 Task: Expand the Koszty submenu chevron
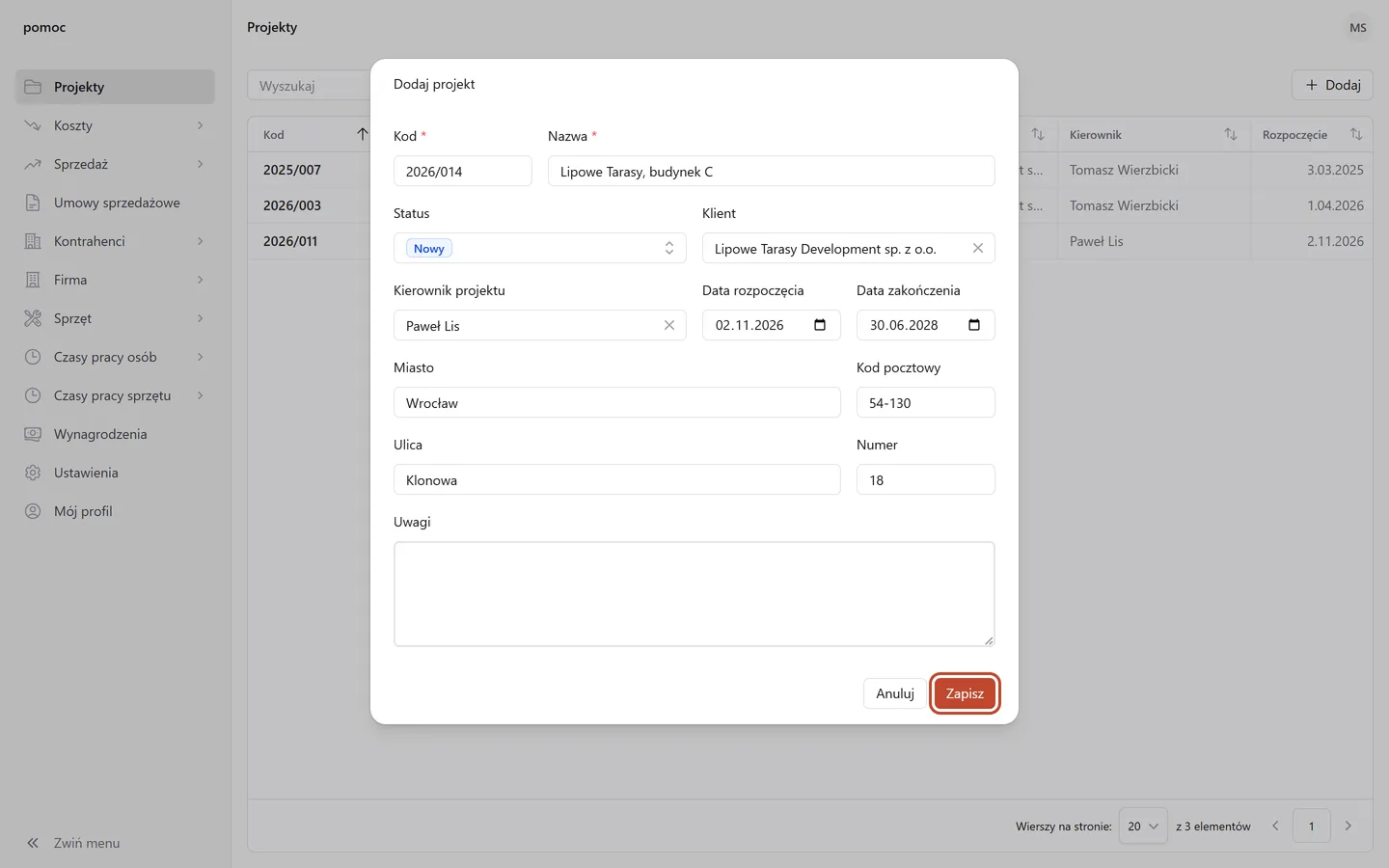(x=201, y=125)
